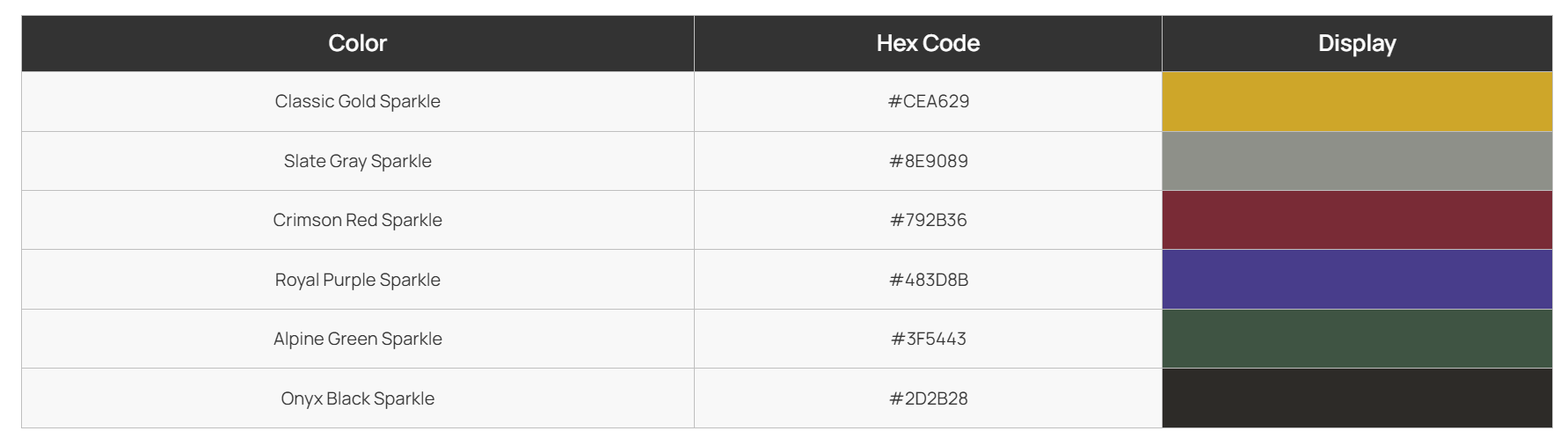
Task: Click the Color column header
Action: coord(358,43)
